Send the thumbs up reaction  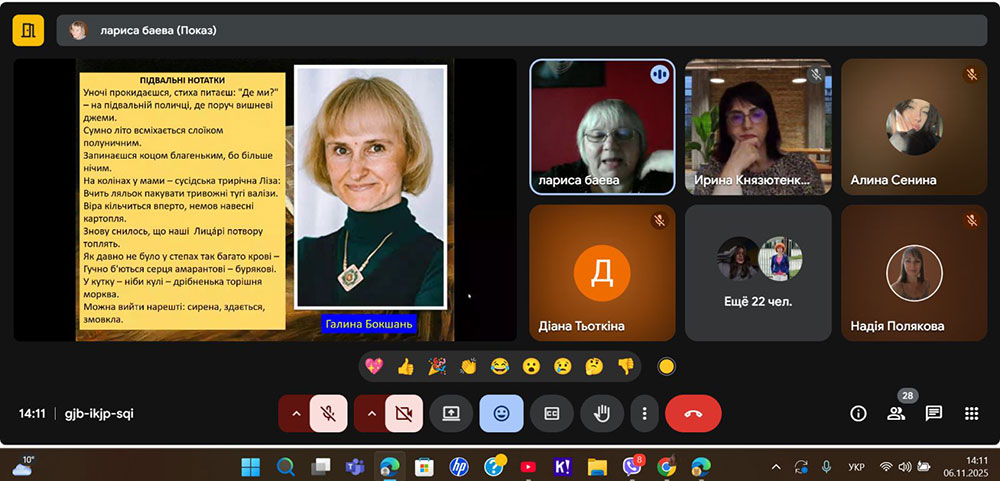click(x=405, y=366)
